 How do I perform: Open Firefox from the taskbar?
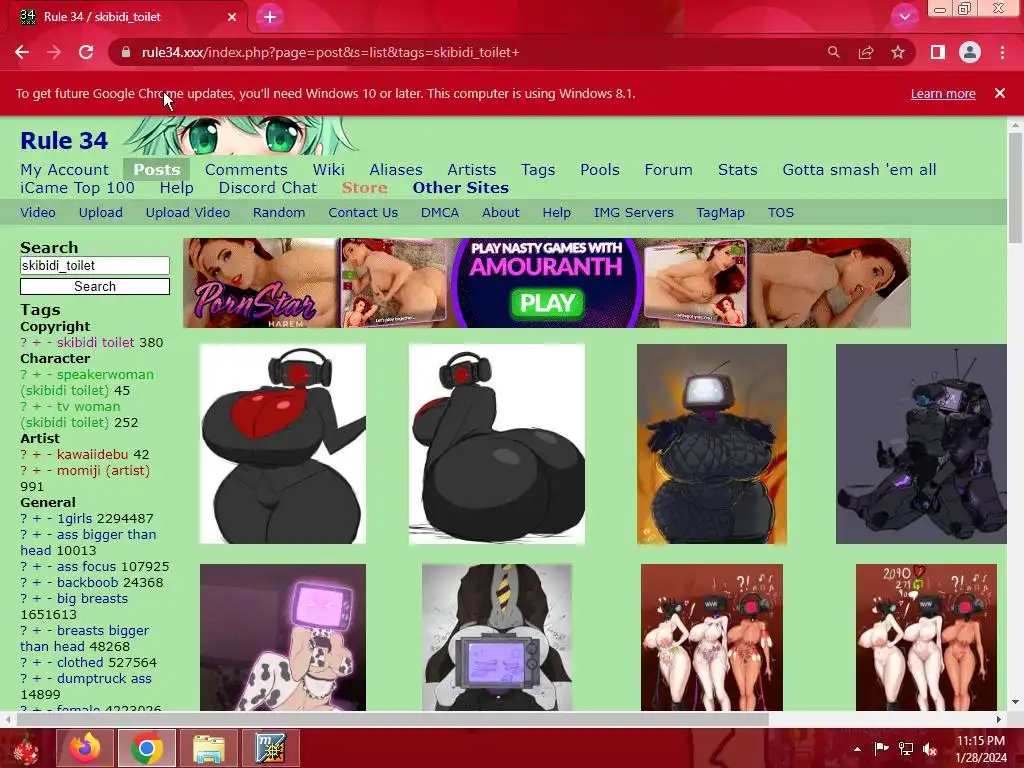pyautogui.click(x=86, y=748)
